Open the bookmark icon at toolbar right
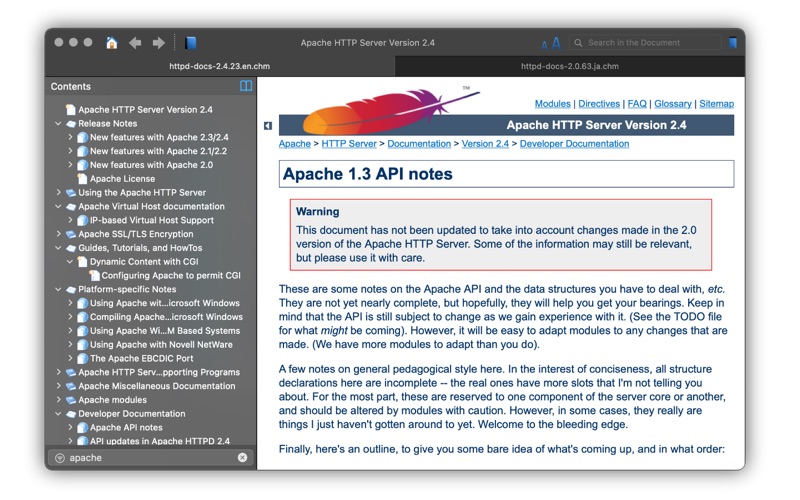The height and width of the screenshot is (500, 800). (733, 43)
